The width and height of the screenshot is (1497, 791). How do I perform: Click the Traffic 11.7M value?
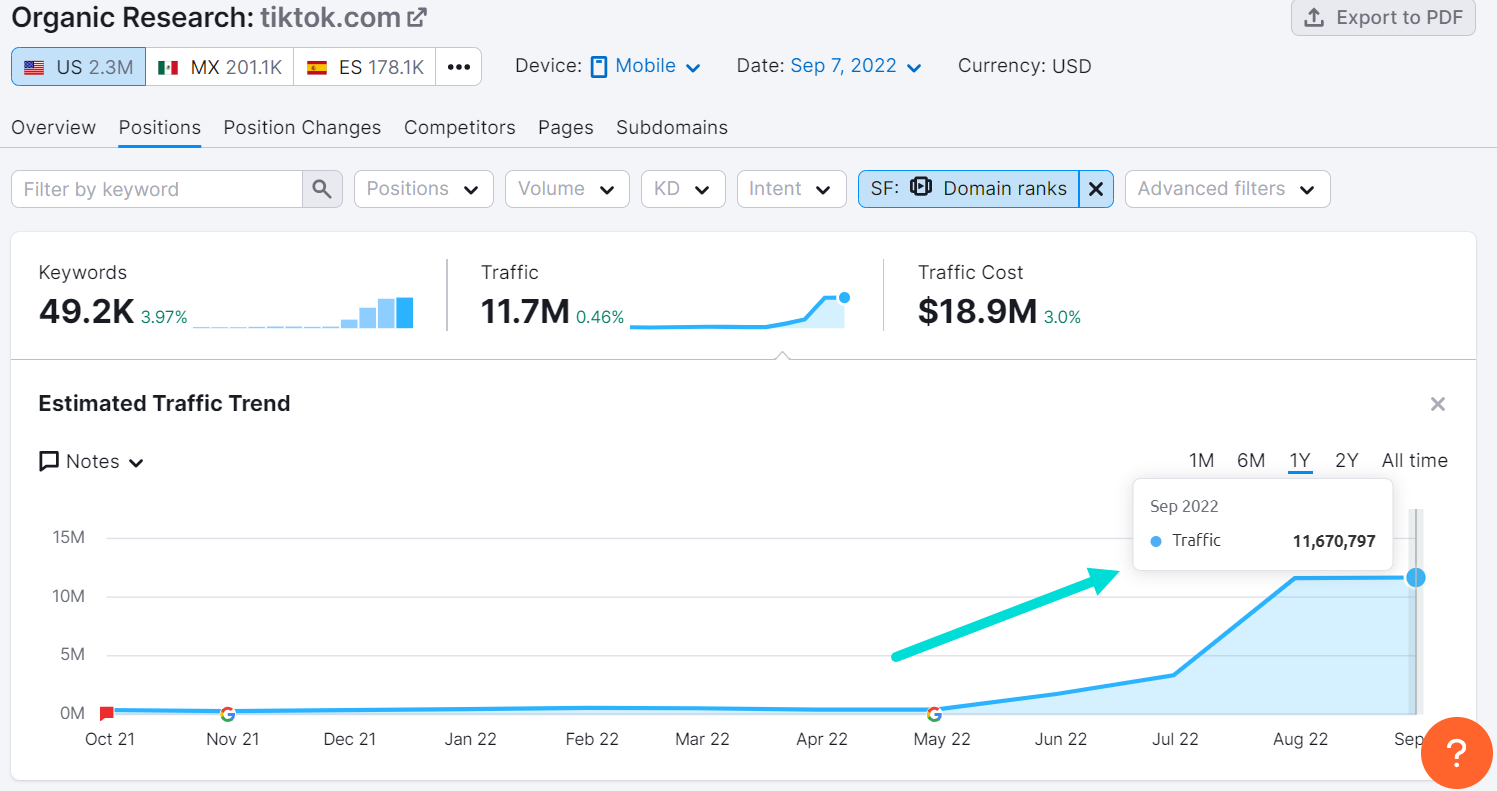pos(525,312)
